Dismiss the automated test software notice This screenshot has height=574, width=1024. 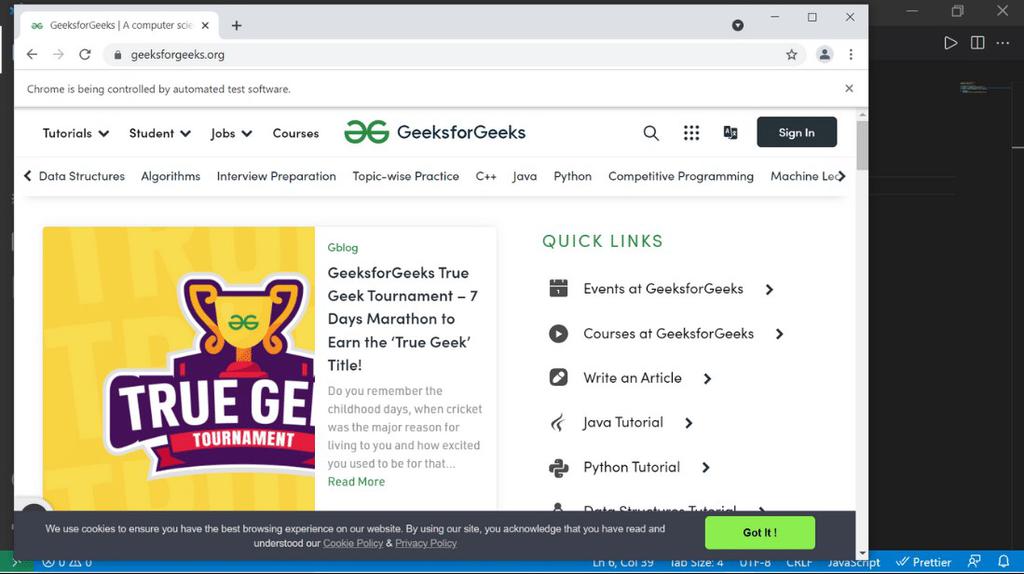point(849,88)
